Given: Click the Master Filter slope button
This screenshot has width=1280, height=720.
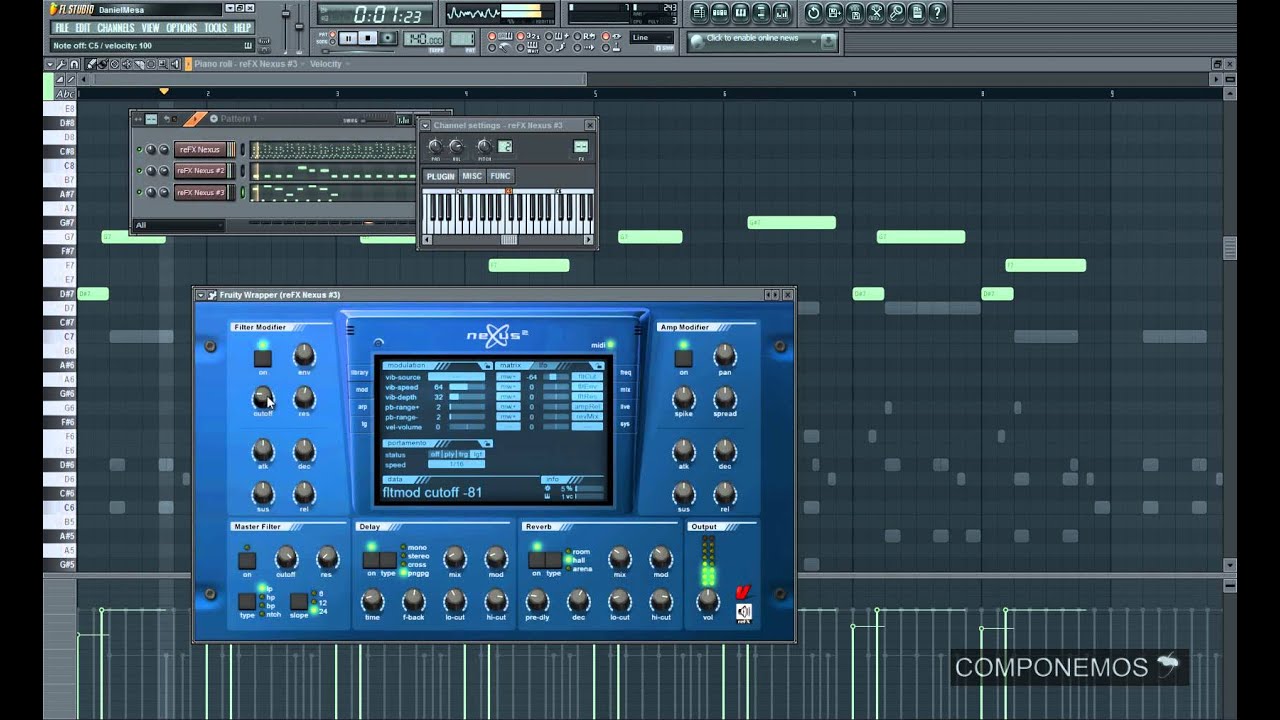Looking at the screenshot, I should 298,602.
